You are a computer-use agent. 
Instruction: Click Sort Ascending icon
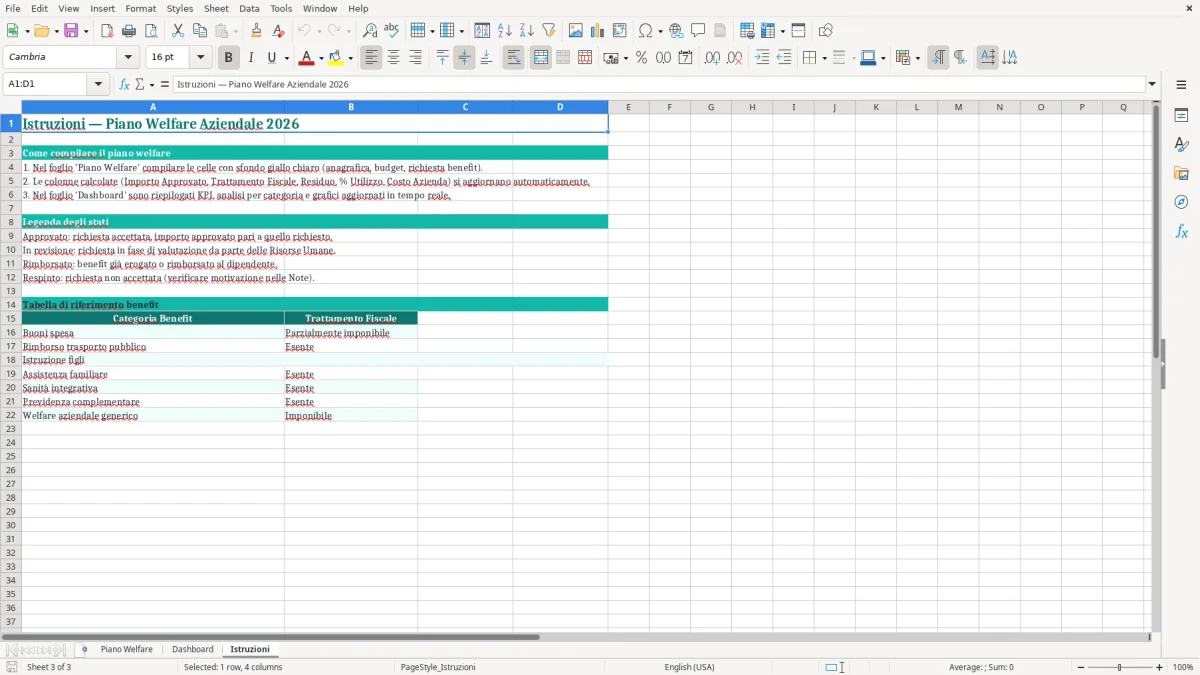pos(505,31)
